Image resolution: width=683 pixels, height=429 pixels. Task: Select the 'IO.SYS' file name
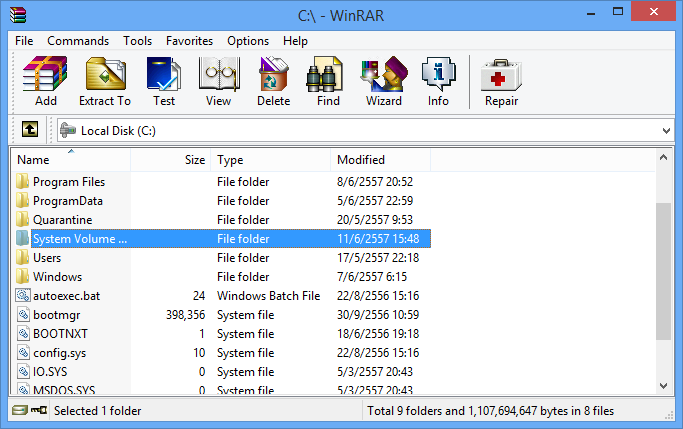point(50,372)
